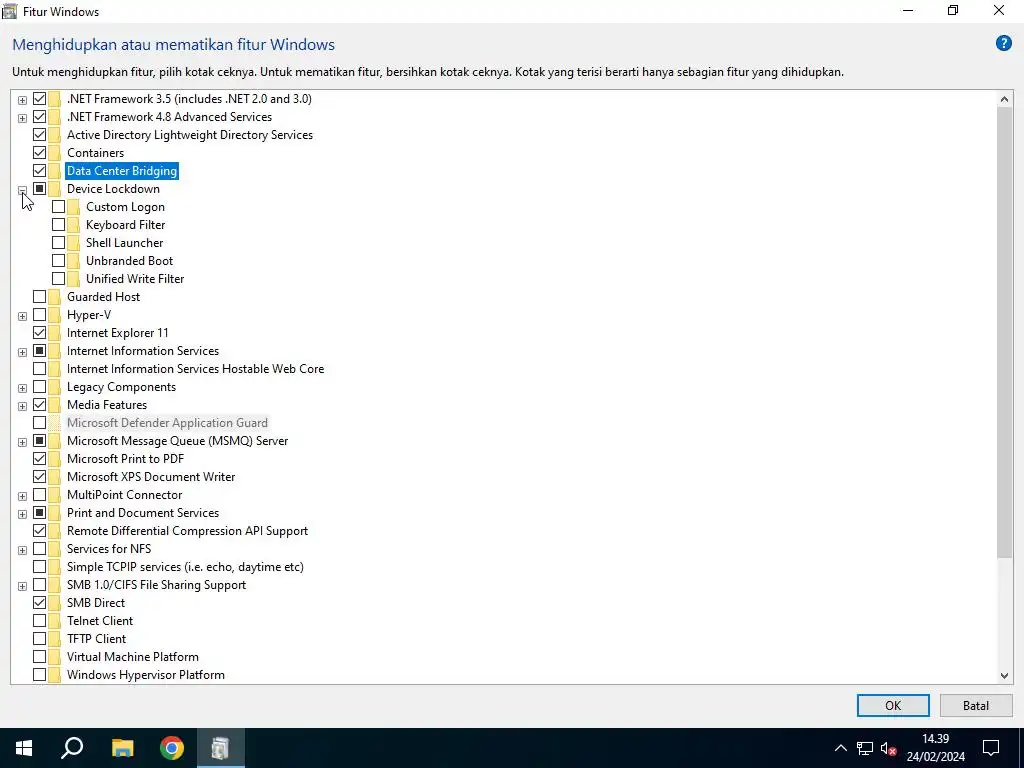1024x768 pixels.
Task: Click the folder icon beside Hyper-V
Action: tap(54, 315)
